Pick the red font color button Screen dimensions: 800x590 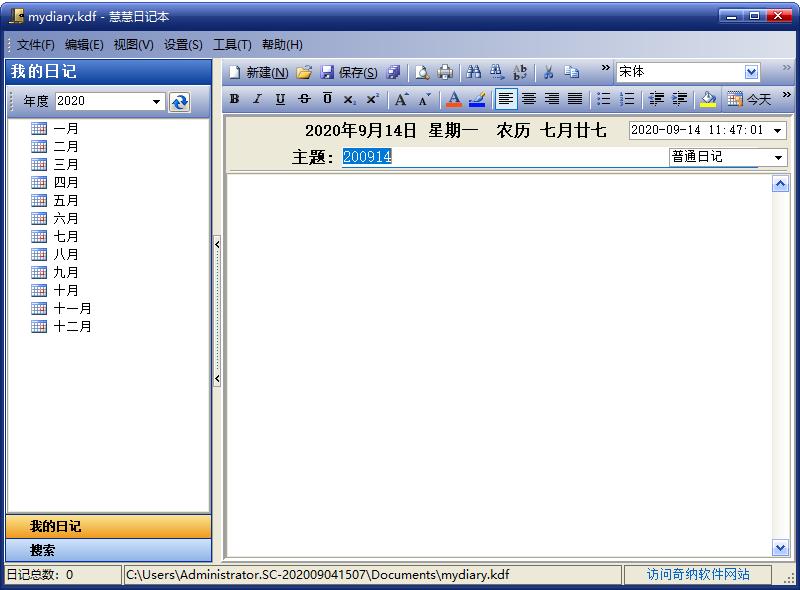coord(454,99)
